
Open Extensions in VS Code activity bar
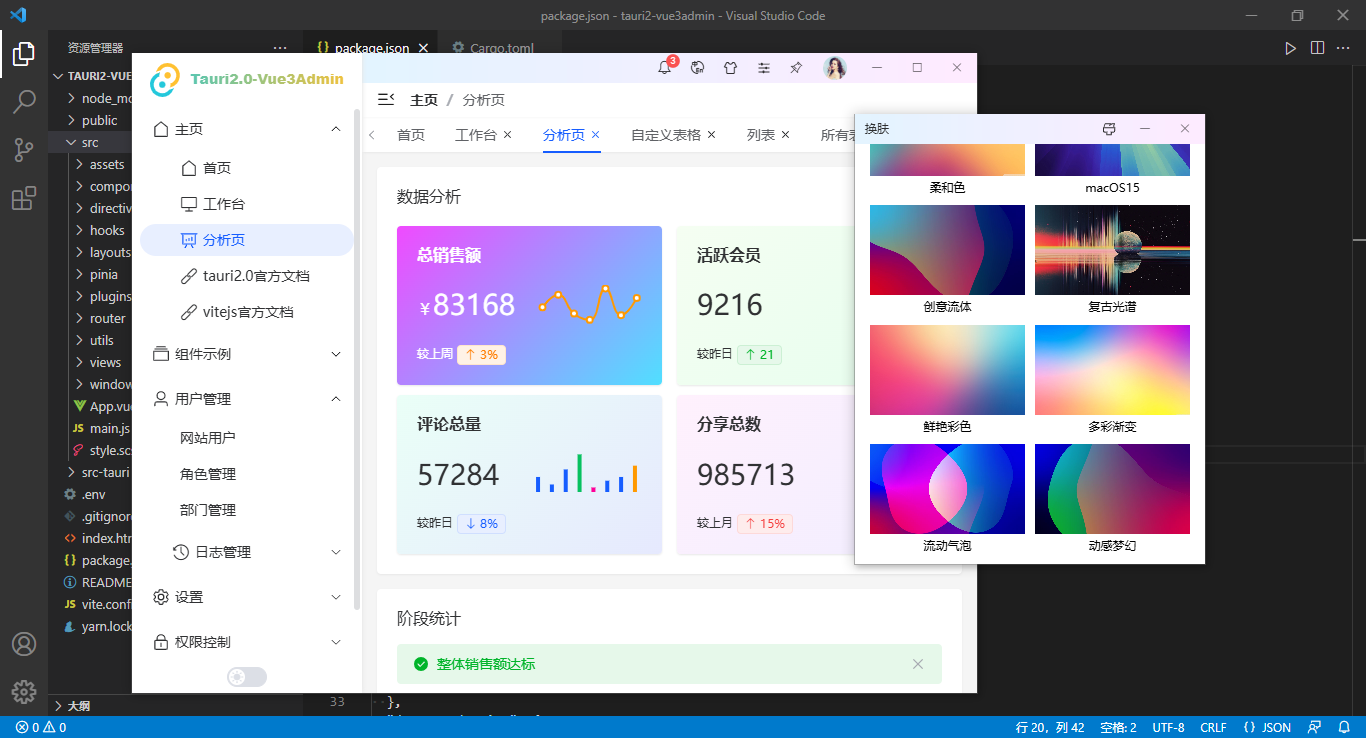pos(24,198)
